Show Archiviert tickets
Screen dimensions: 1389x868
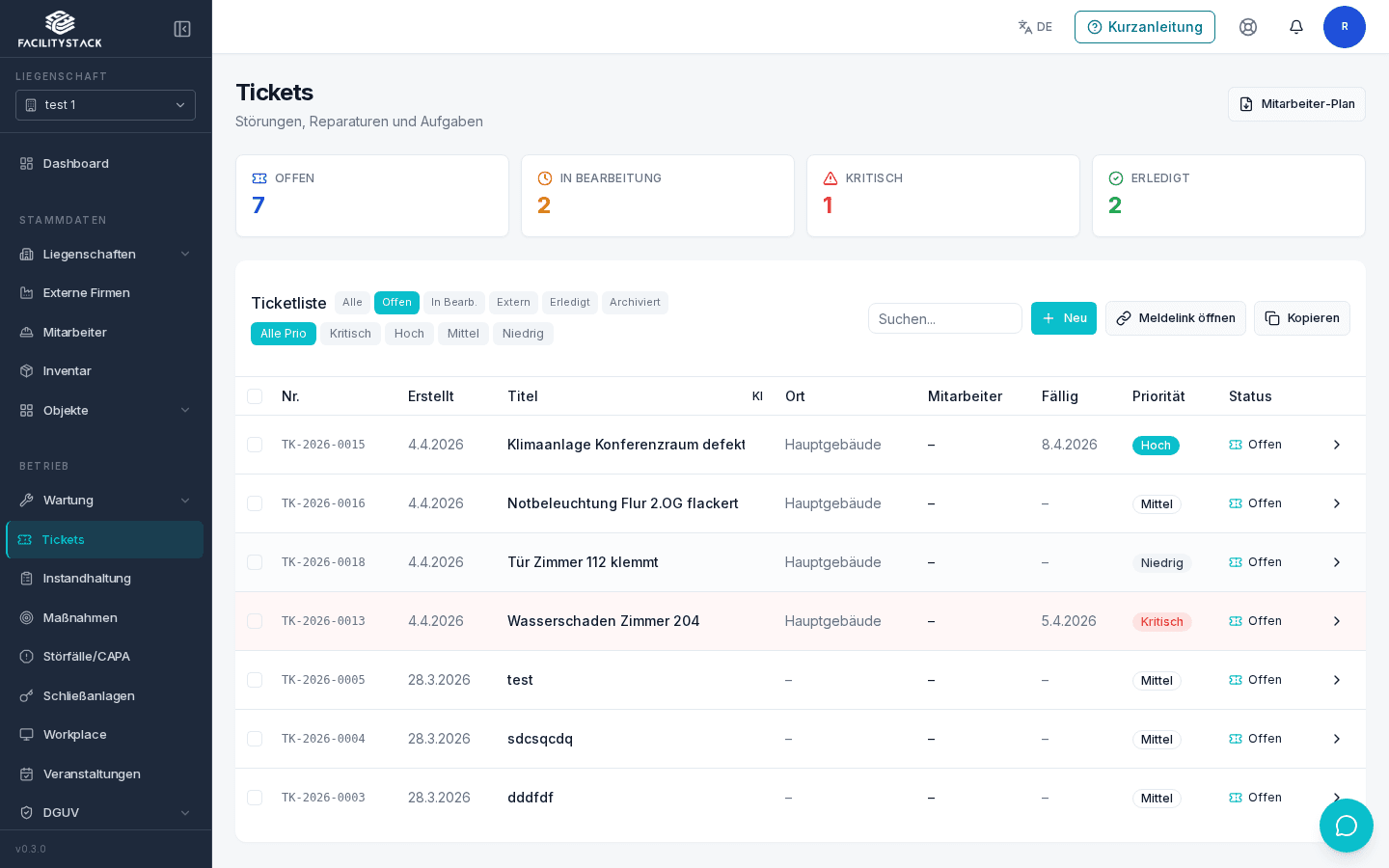635,303
